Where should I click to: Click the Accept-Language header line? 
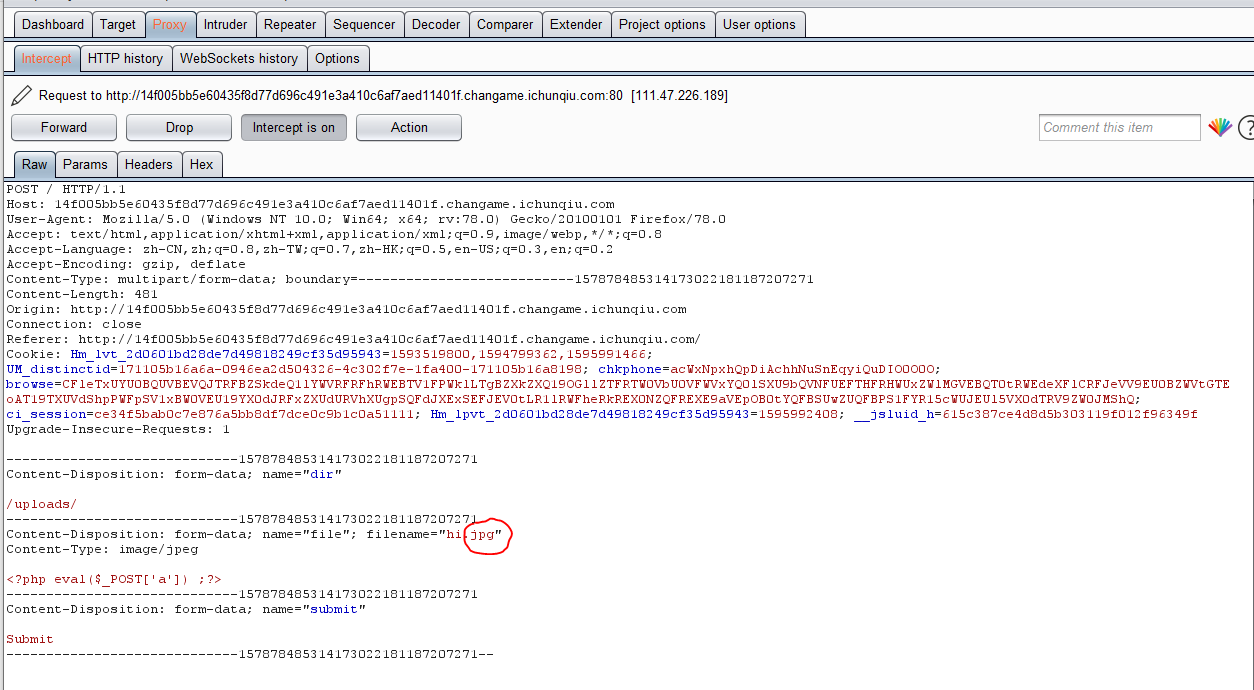tap(310, 249)
